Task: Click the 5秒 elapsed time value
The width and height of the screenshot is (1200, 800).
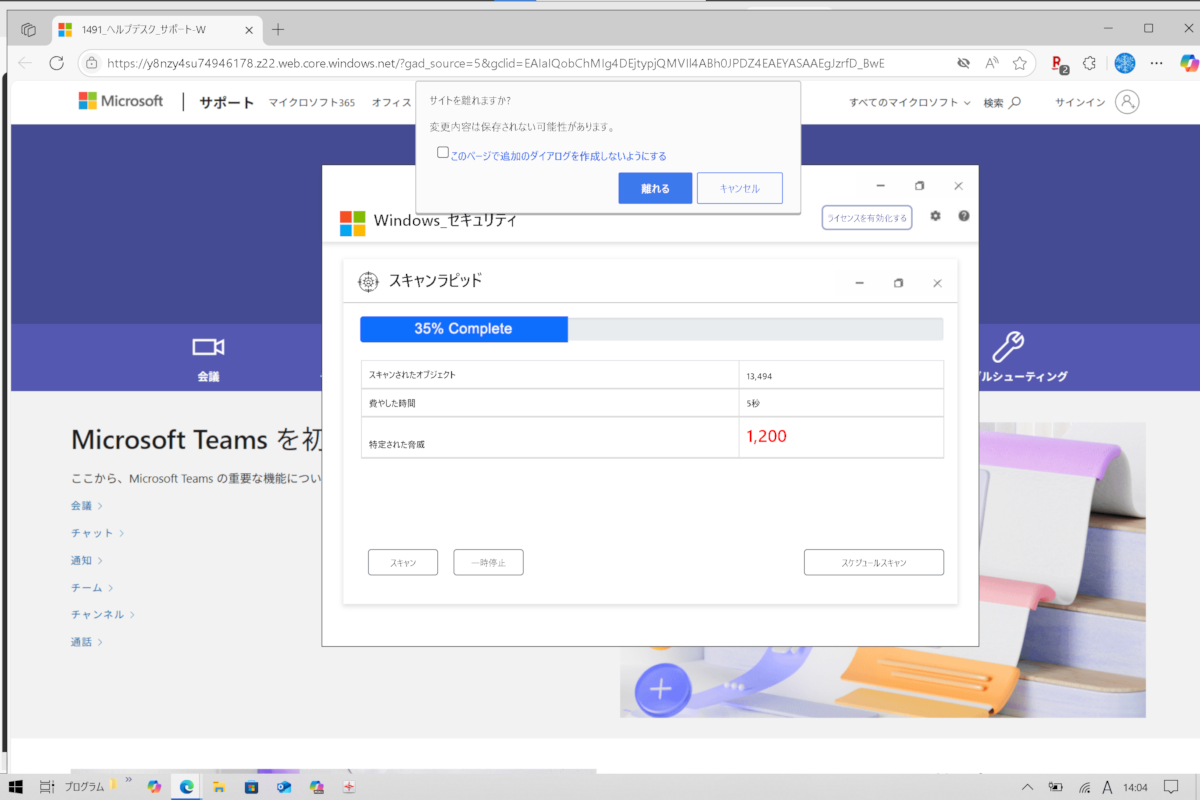Action: click(753, 403)
